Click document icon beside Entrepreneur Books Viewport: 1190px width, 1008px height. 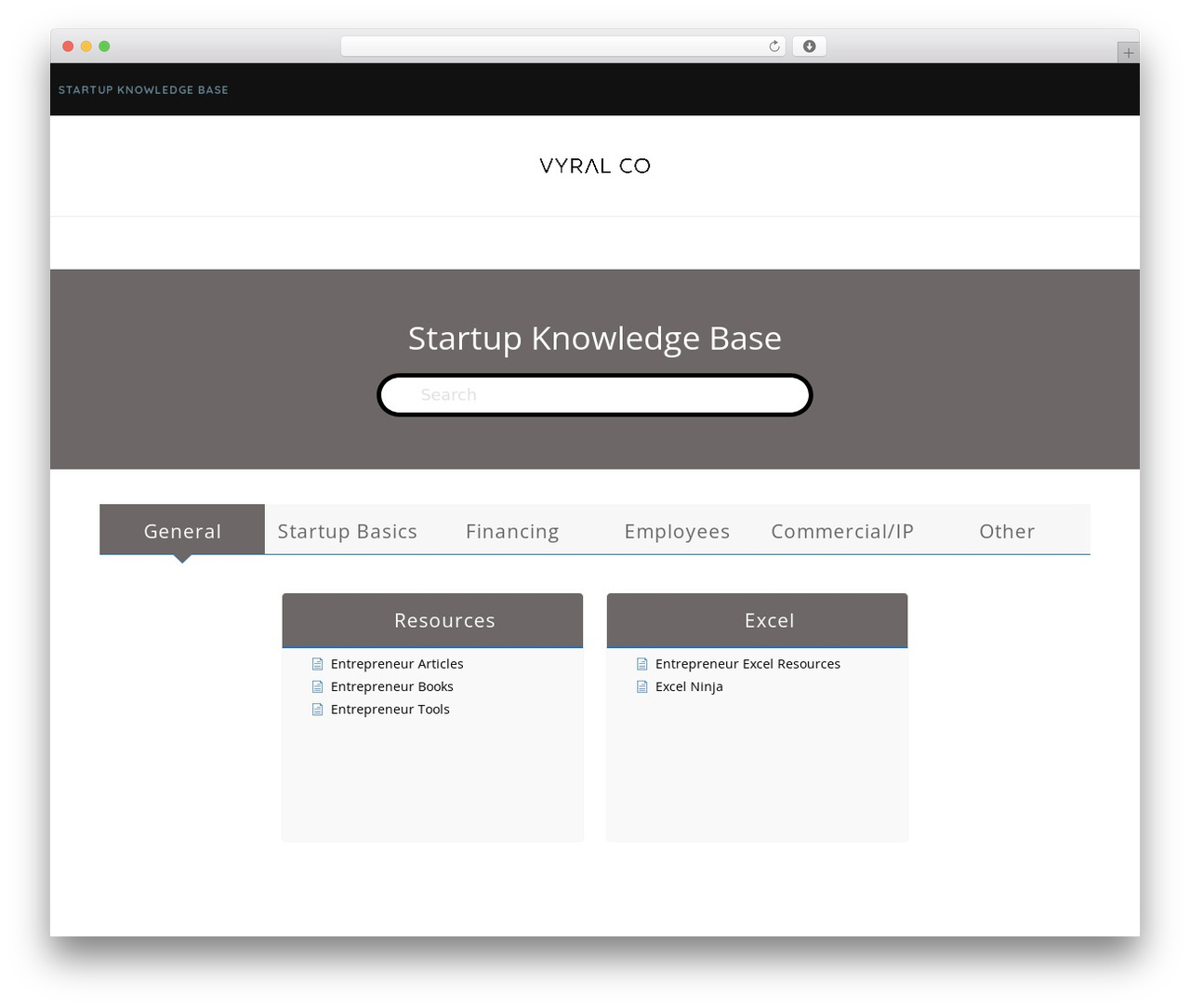(317, 686)
